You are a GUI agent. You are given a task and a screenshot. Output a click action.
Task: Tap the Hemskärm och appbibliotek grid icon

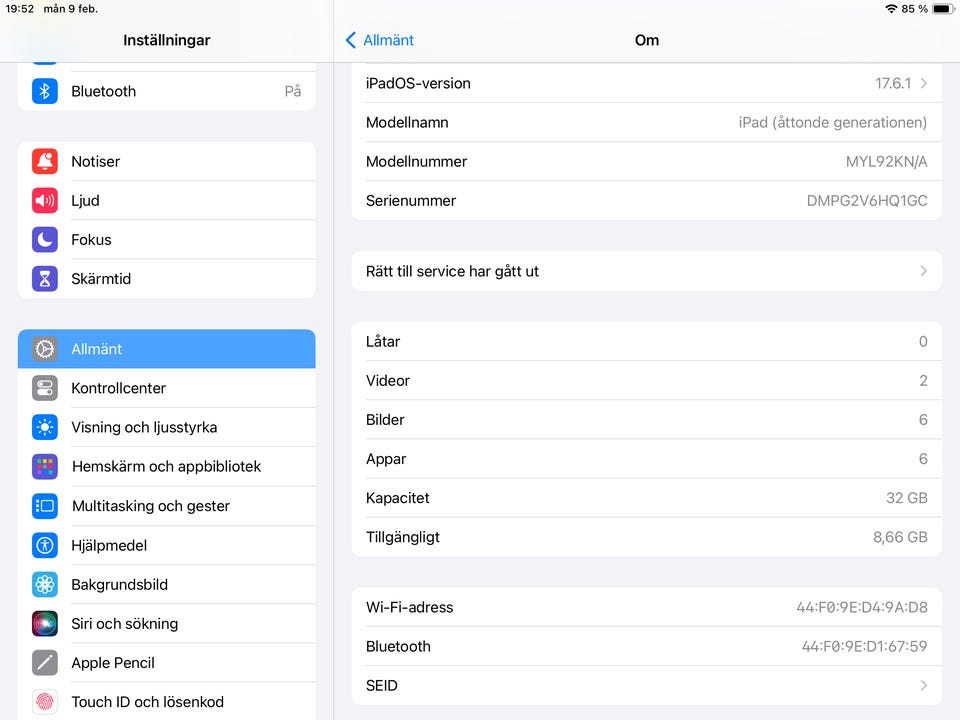click(44, 466)
